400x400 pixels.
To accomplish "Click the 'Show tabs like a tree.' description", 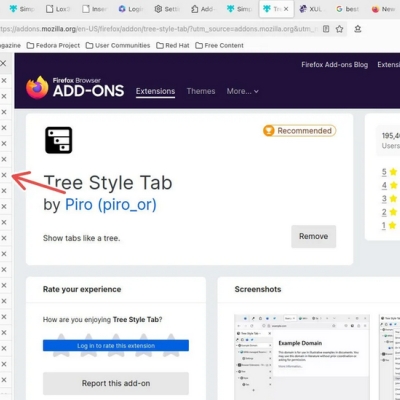I will pos(81,238).
